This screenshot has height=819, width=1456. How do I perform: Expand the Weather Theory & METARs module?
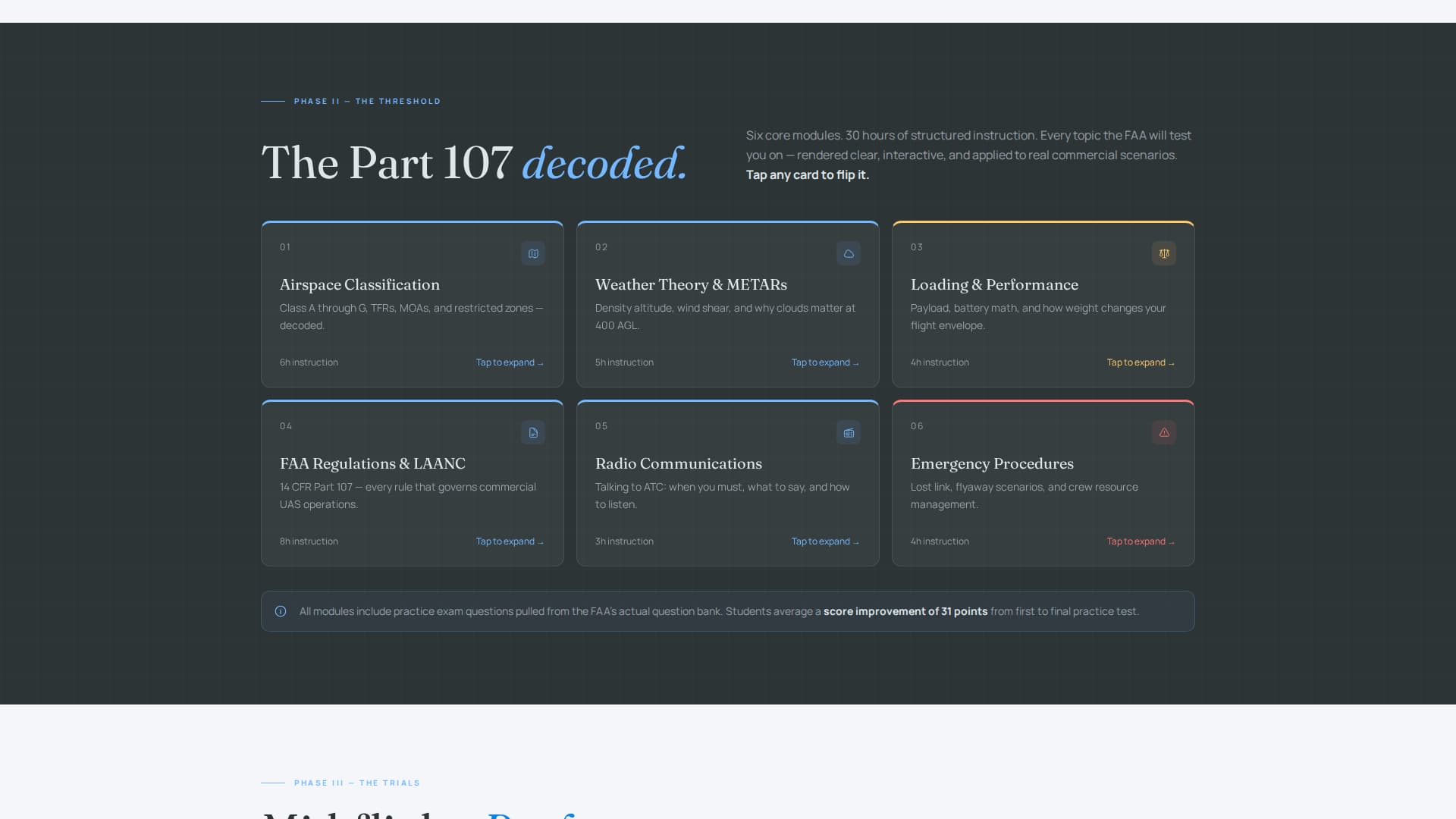click(824, 362)
